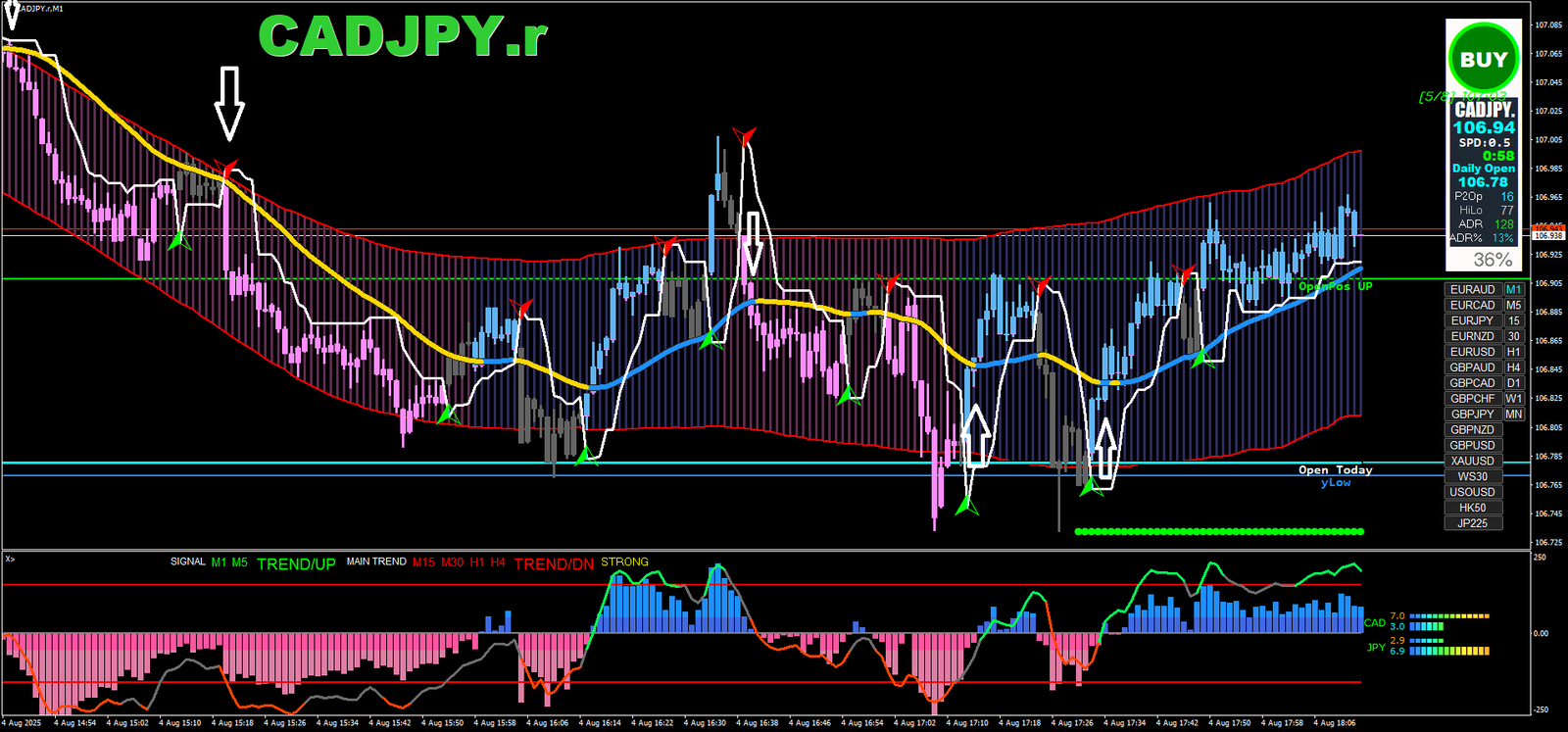
Task: Switch chart symbol to XAUUSD
Action: 1472,461
